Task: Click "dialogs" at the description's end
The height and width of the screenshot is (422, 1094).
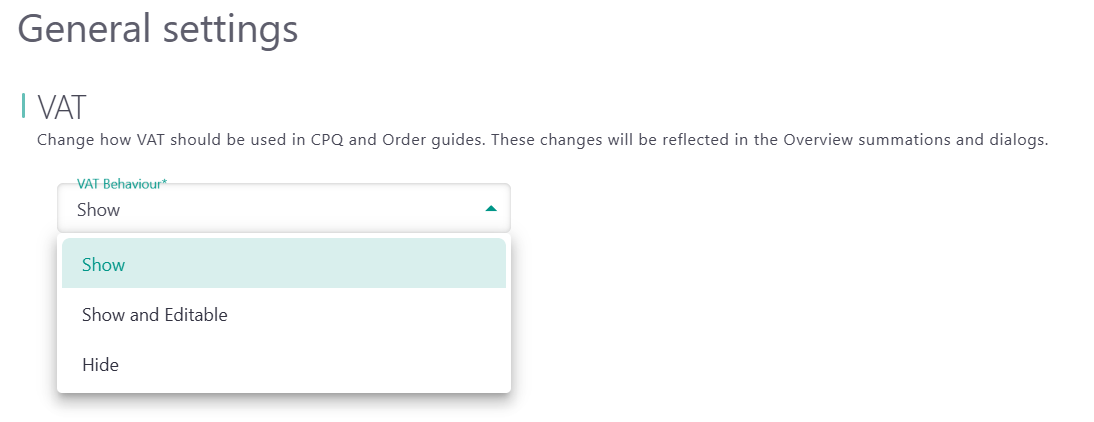Action: pos(1018,140)
